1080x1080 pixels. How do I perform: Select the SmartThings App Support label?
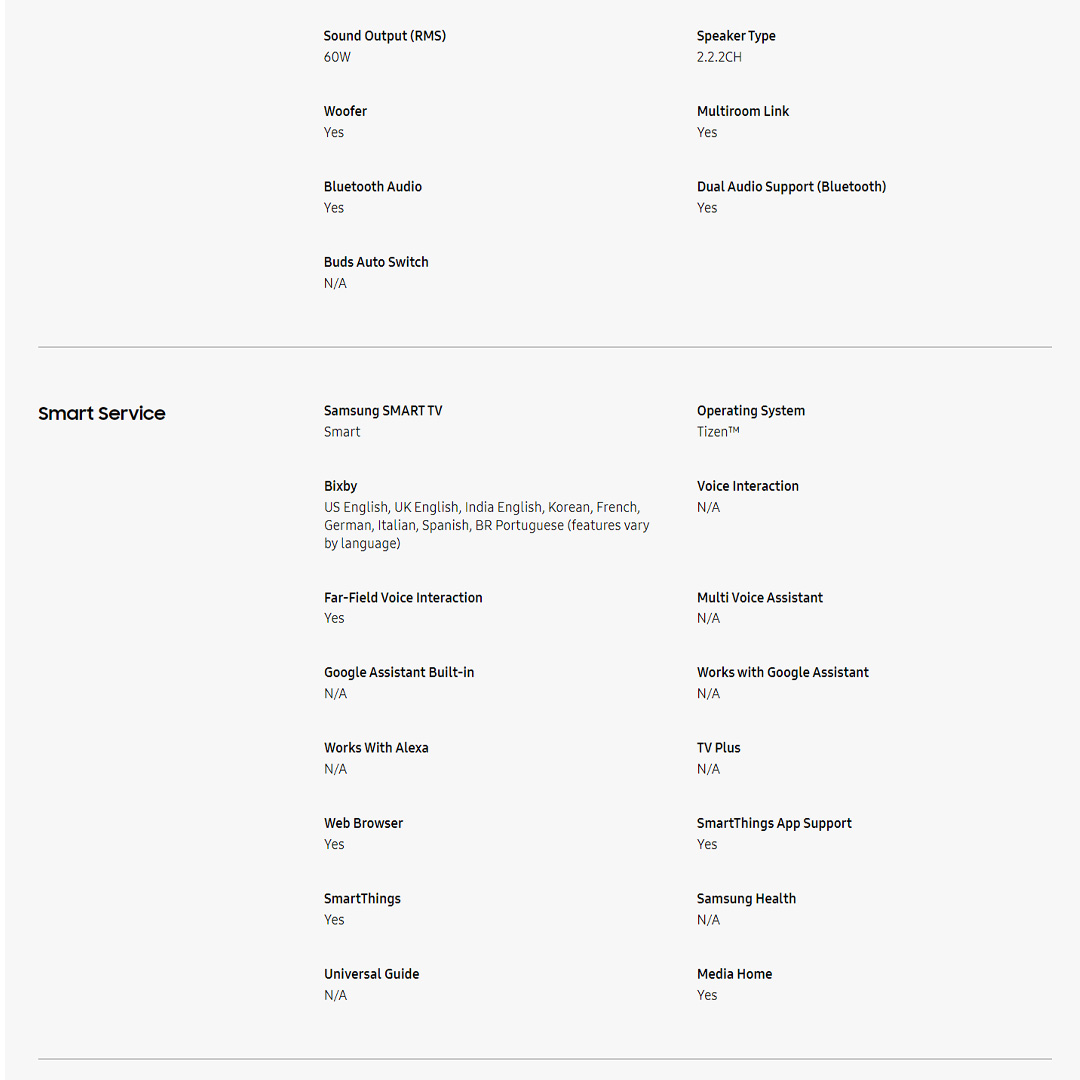774,824
